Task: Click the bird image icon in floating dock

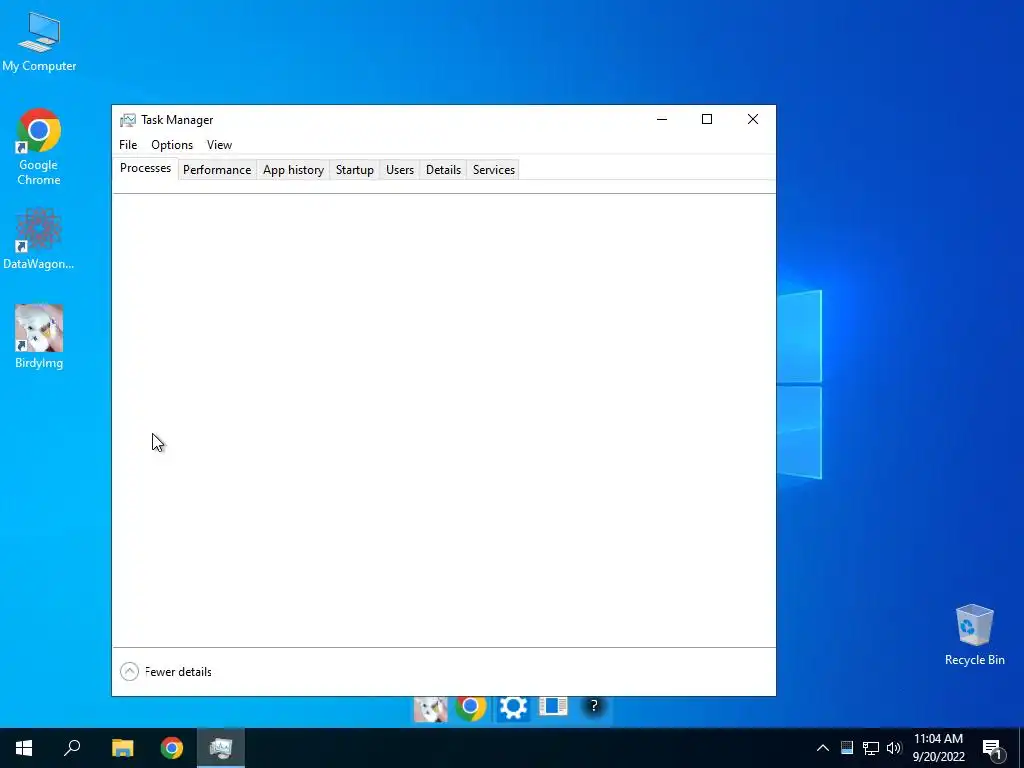Action: point(430,708)
